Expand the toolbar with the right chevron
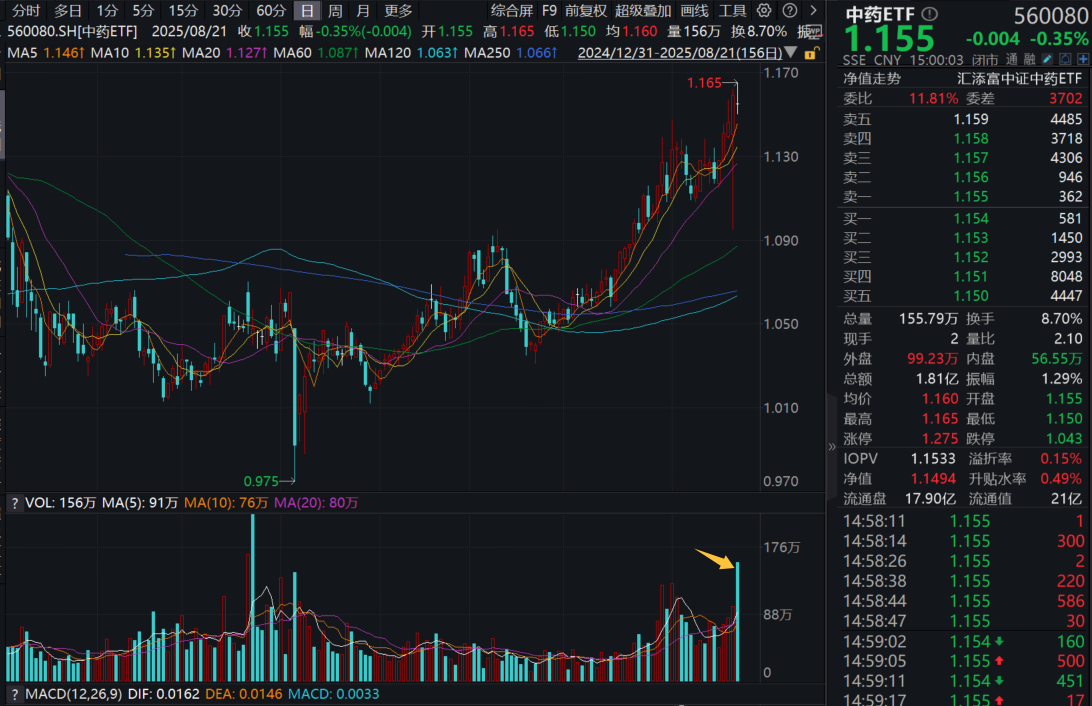 pyautogui.click(x=813, y=11)
